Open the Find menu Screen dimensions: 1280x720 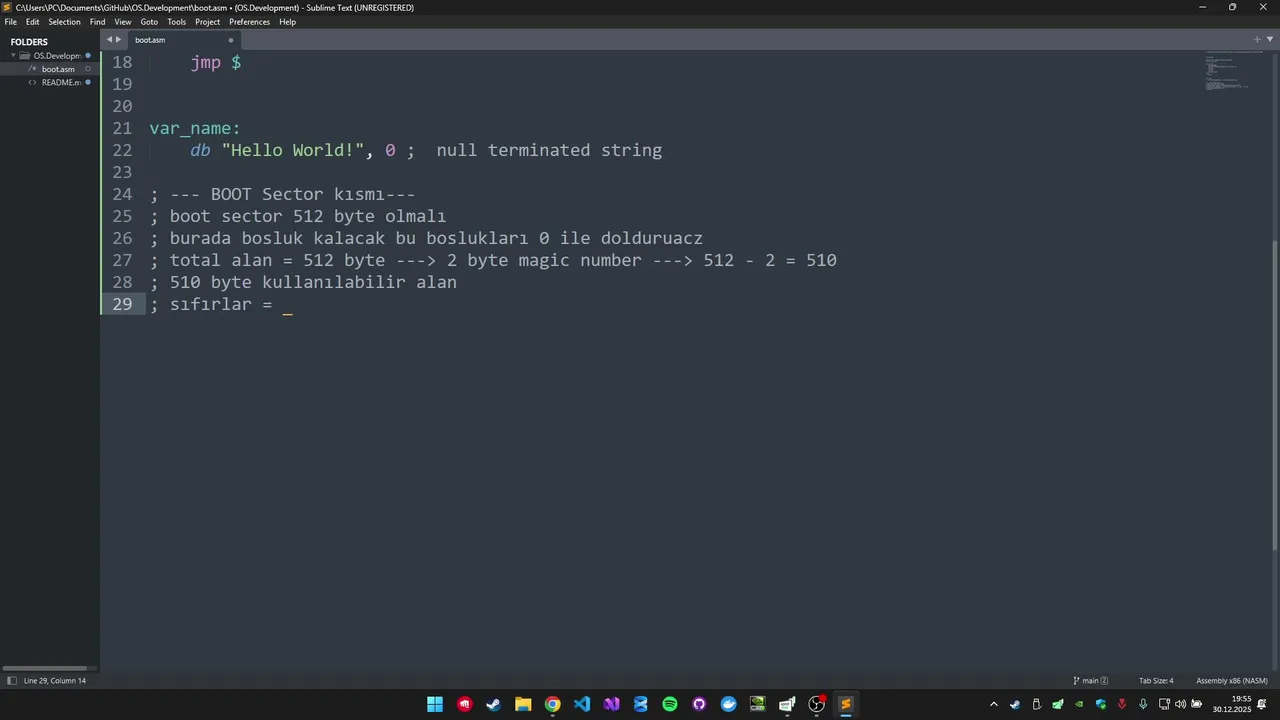tap(97, 22)
